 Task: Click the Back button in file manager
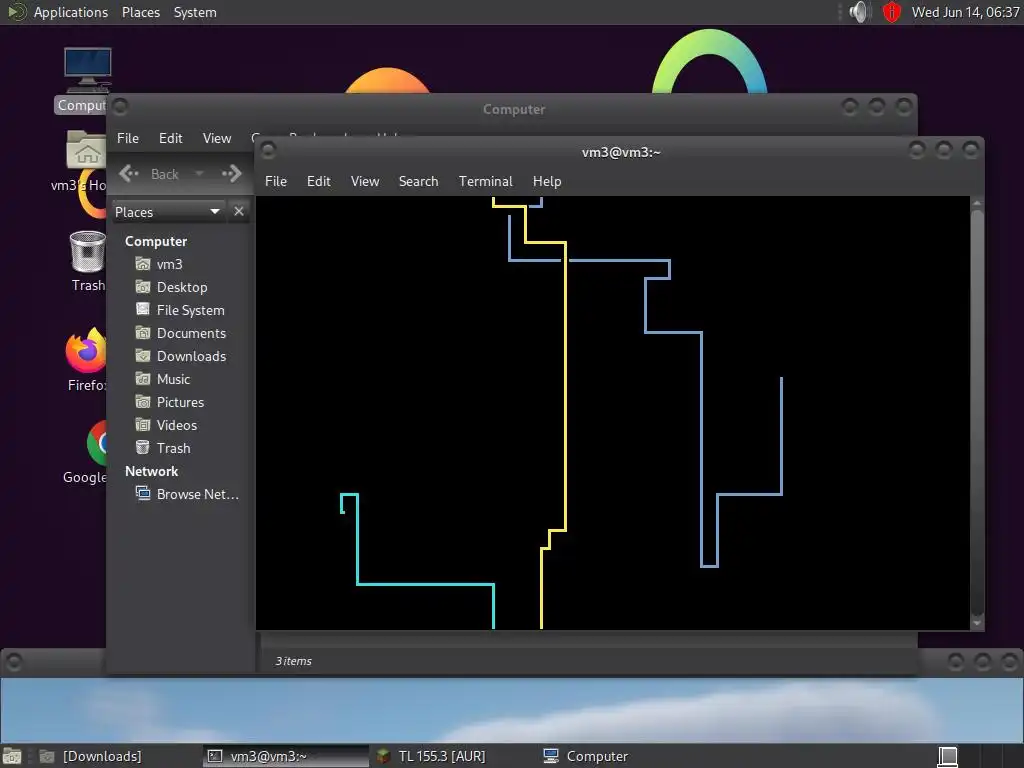click(x=149, y=174)
